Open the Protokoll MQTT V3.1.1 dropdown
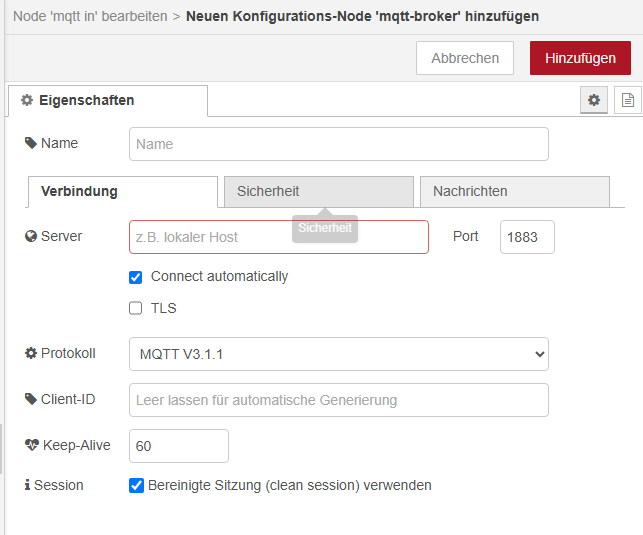Viewport: 643px width, 535px height. (338, 354)
